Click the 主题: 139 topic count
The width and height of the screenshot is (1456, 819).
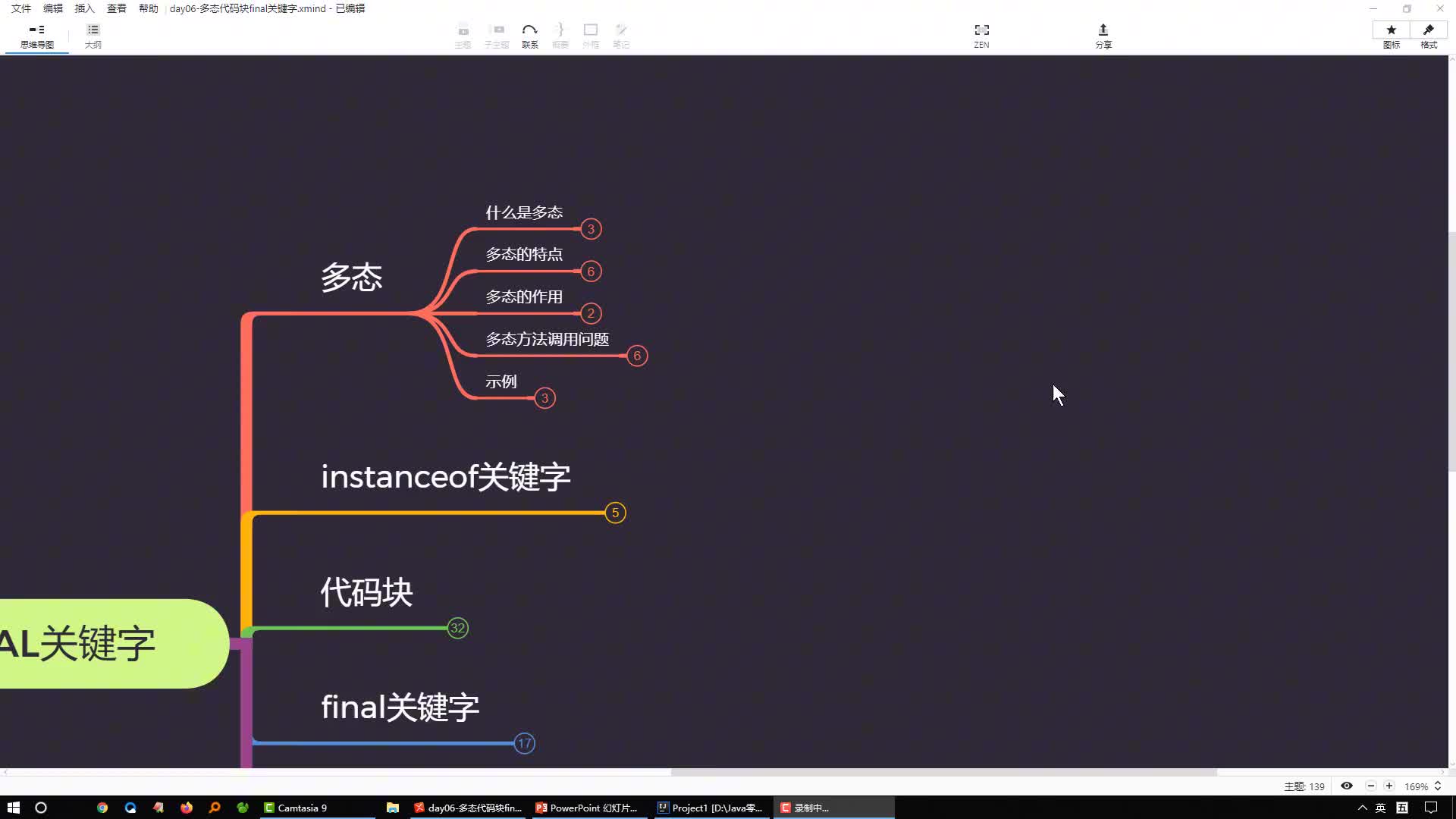[1304, 786]
